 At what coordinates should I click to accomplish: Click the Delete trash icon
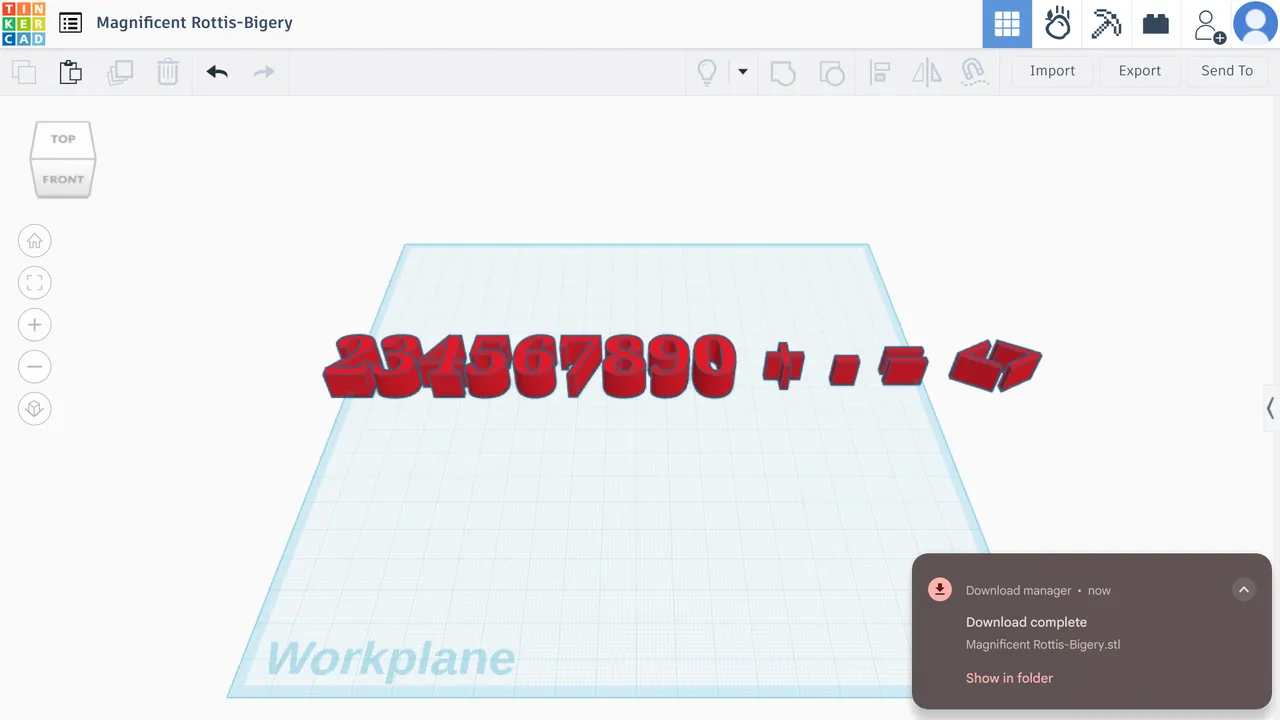coord(168,72)
